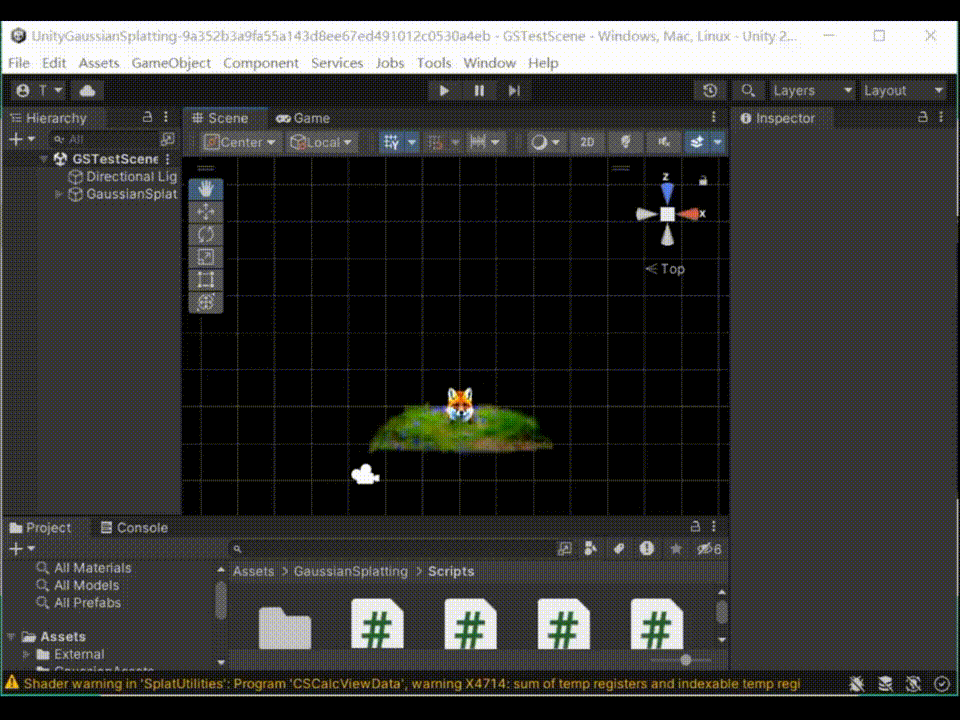Open the Layers dropdown
This screenshot has width=960, height=720.
click(x=811, y=91)
